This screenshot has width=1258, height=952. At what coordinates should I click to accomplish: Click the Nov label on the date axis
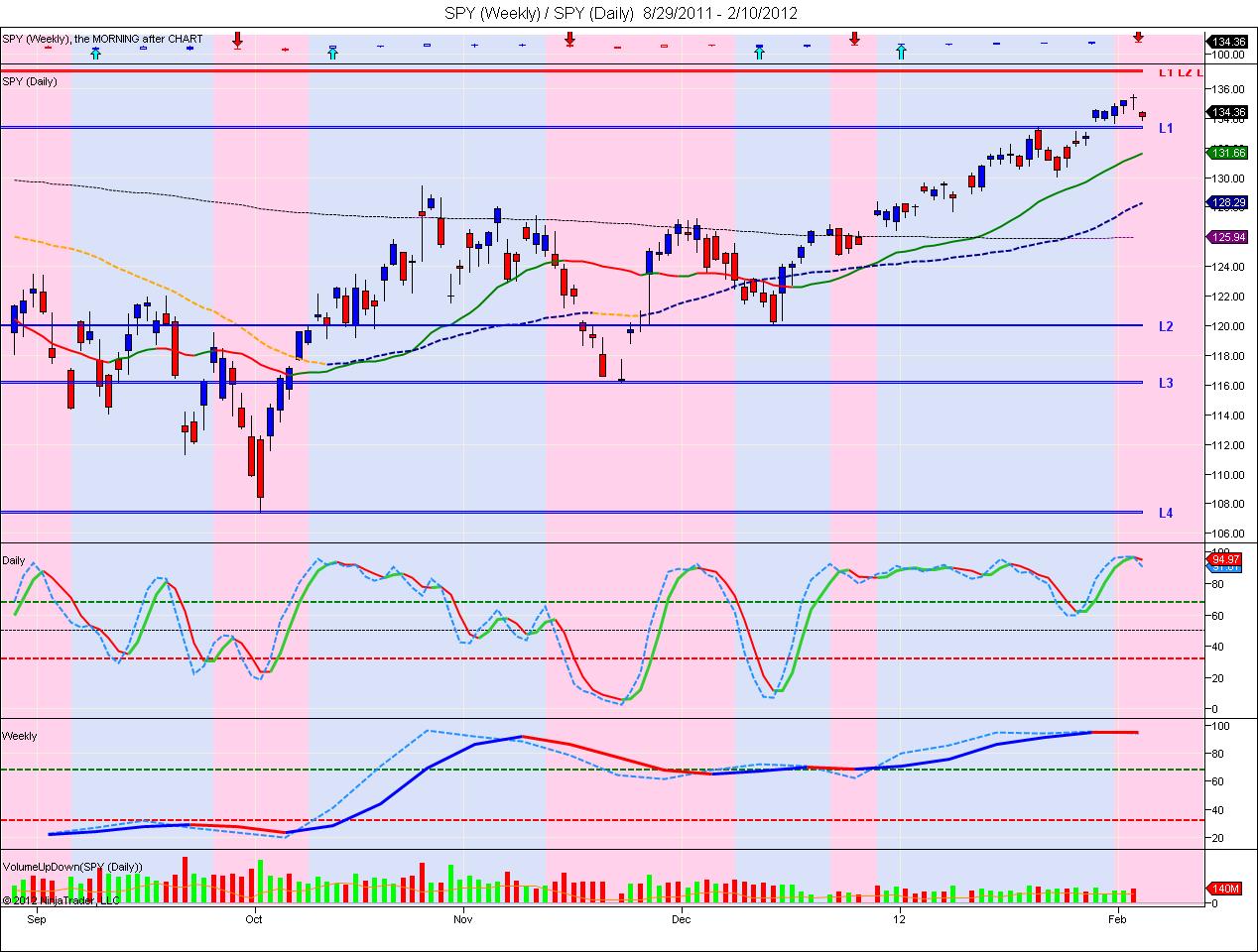[462, 918]
